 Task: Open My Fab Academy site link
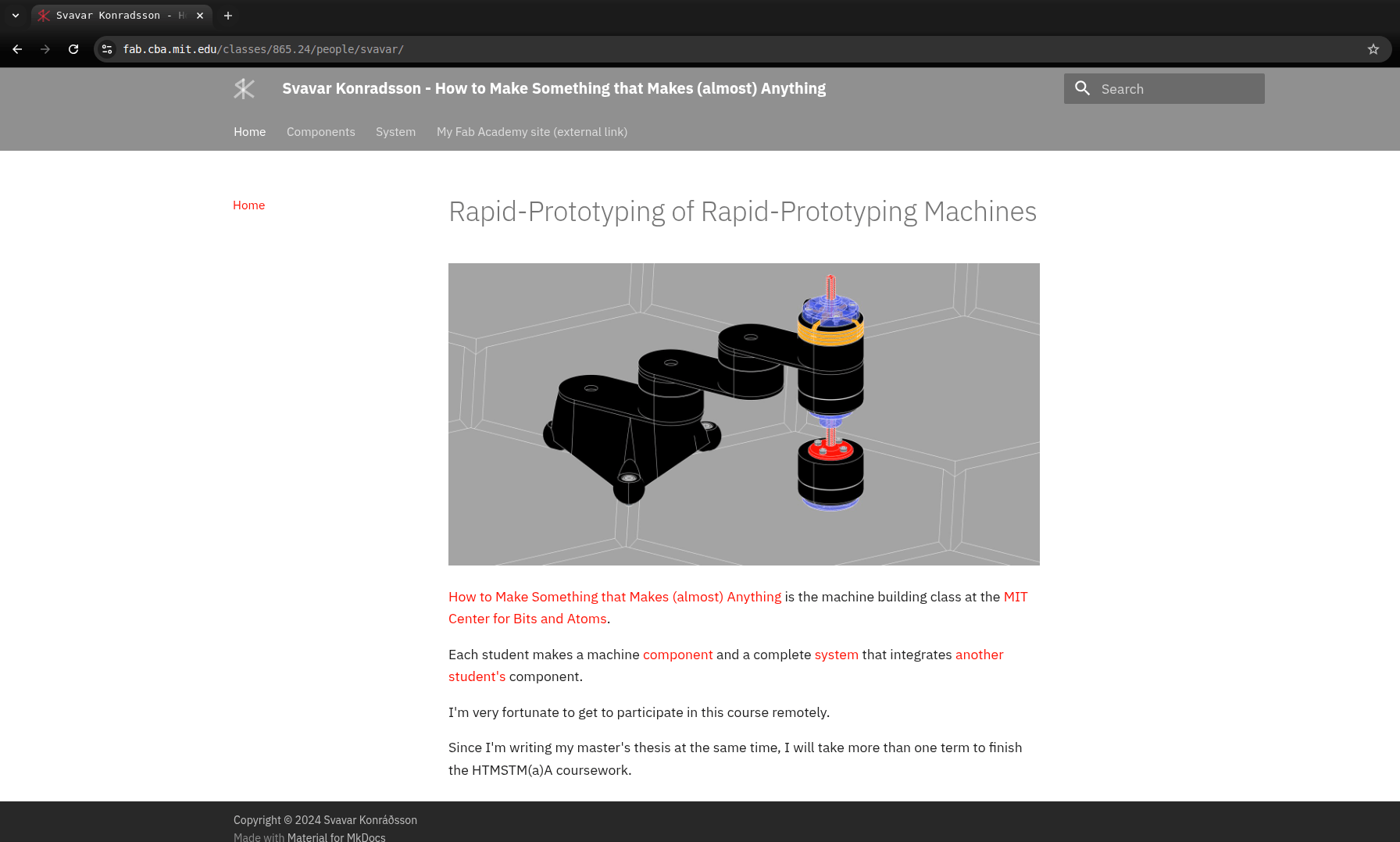tap(531, 132)
